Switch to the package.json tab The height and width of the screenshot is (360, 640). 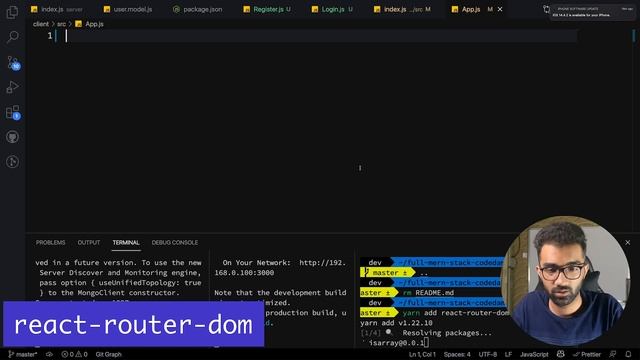pos(198,9)
